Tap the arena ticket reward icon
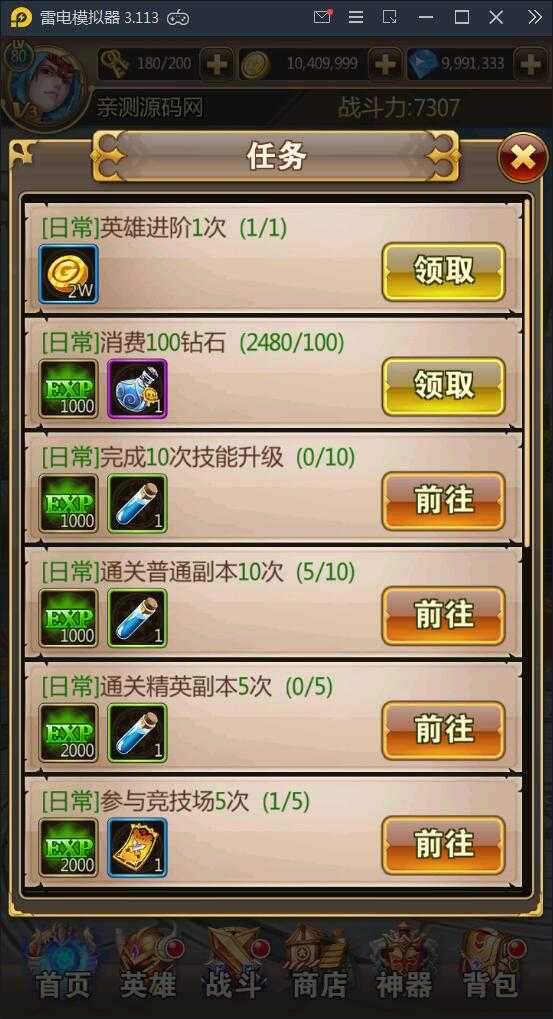The image size is (553, 1019). [137, 847]
